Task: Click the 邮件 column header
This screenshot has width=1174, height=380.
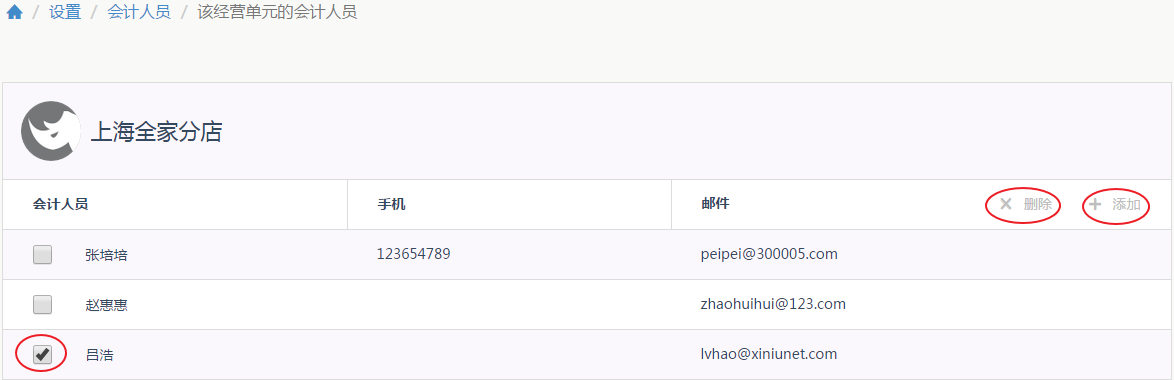Action: pyautogui.click(x=715, y=204)
